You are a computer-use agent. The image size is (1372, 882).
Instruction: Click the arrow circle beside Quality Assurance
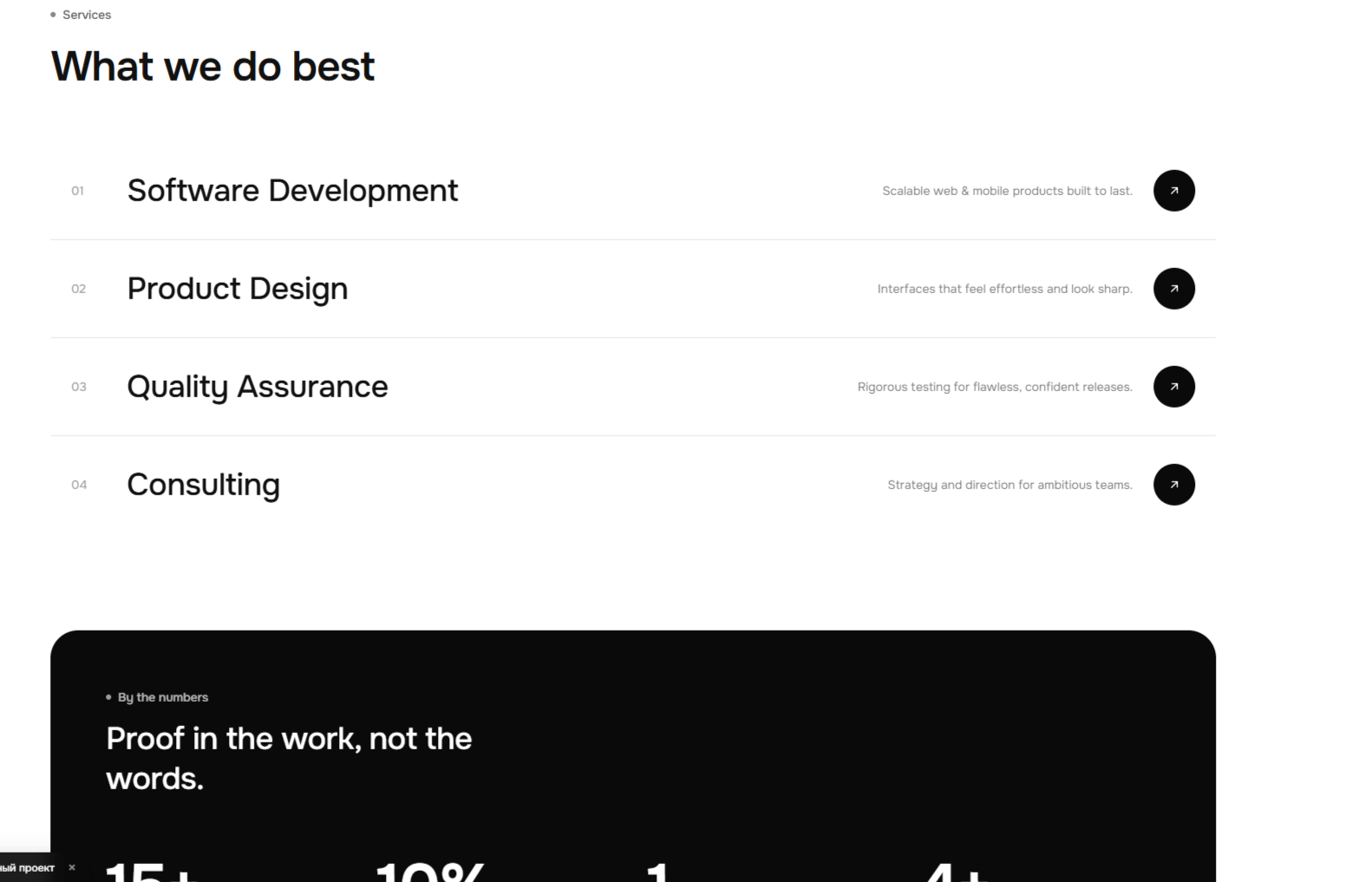point(1173,387)
